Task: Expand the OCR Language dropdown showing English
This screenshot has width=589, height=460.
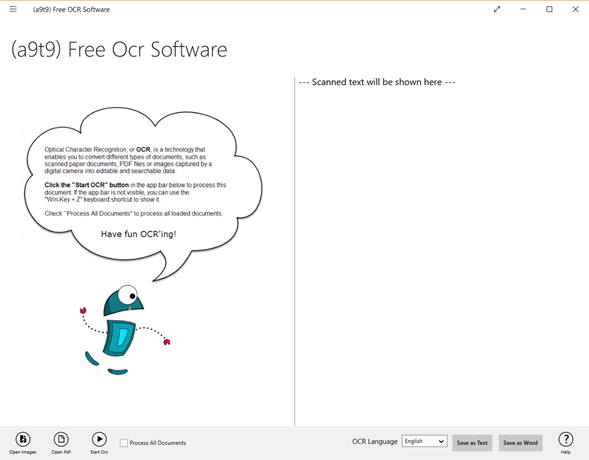Action: click(424, 441)
